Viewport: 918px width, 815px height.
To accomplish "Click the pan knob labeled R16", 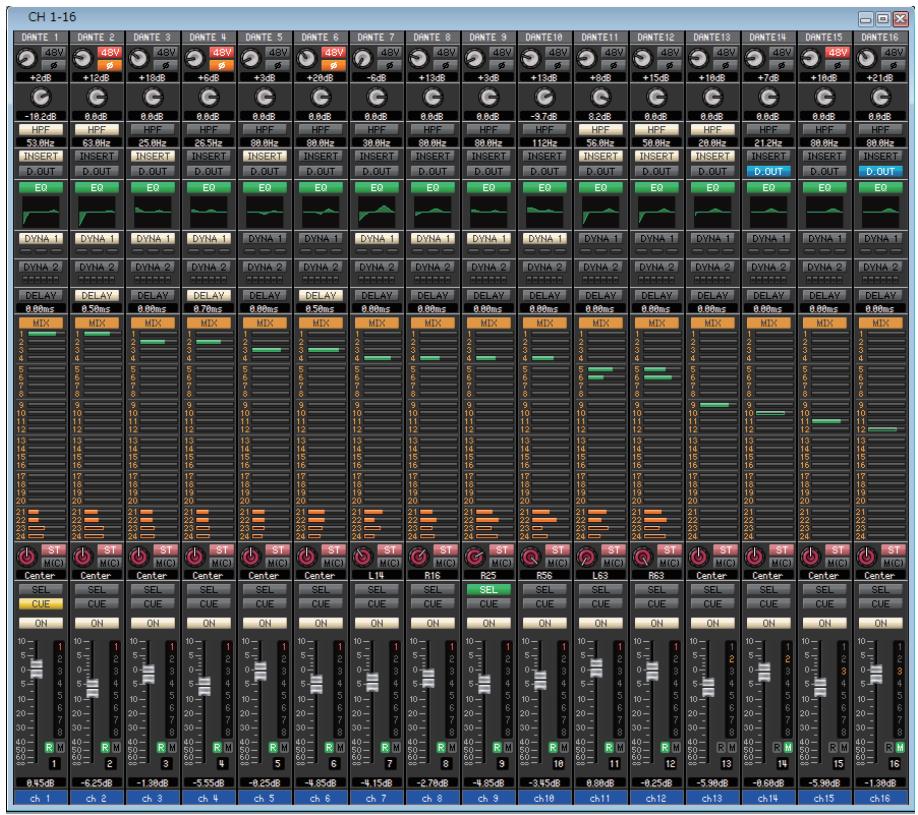I will tap(419, 557).
